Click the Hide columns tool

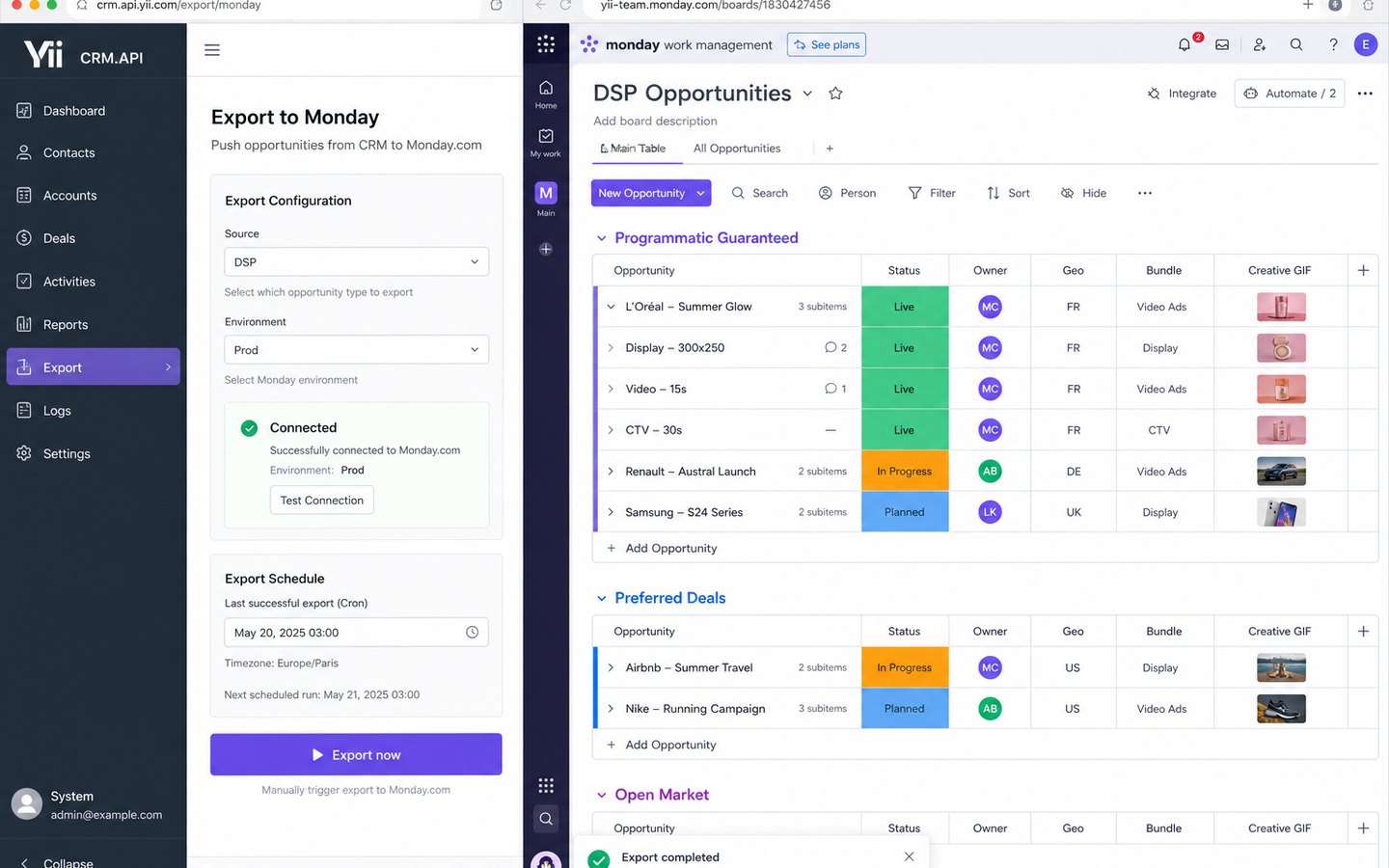click(x=1083, y=193)
